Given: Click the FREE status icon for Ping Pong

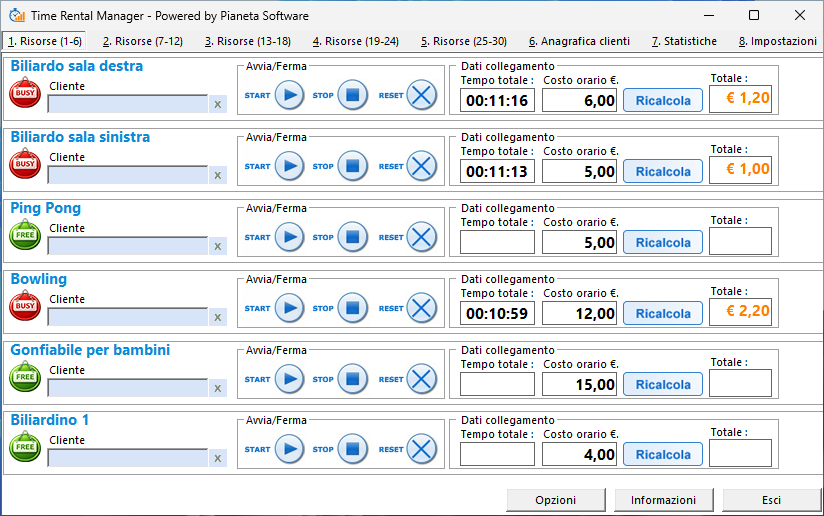Looking at the screenshot, I should (x=25, y=234).
